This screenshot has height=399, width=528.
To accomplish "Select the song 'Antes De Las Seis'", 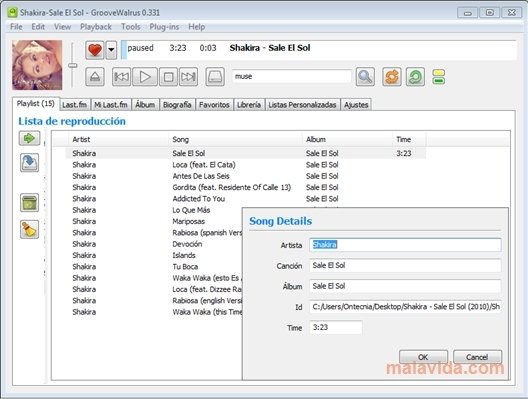I will pyautogui.click(x=201, y=176).
